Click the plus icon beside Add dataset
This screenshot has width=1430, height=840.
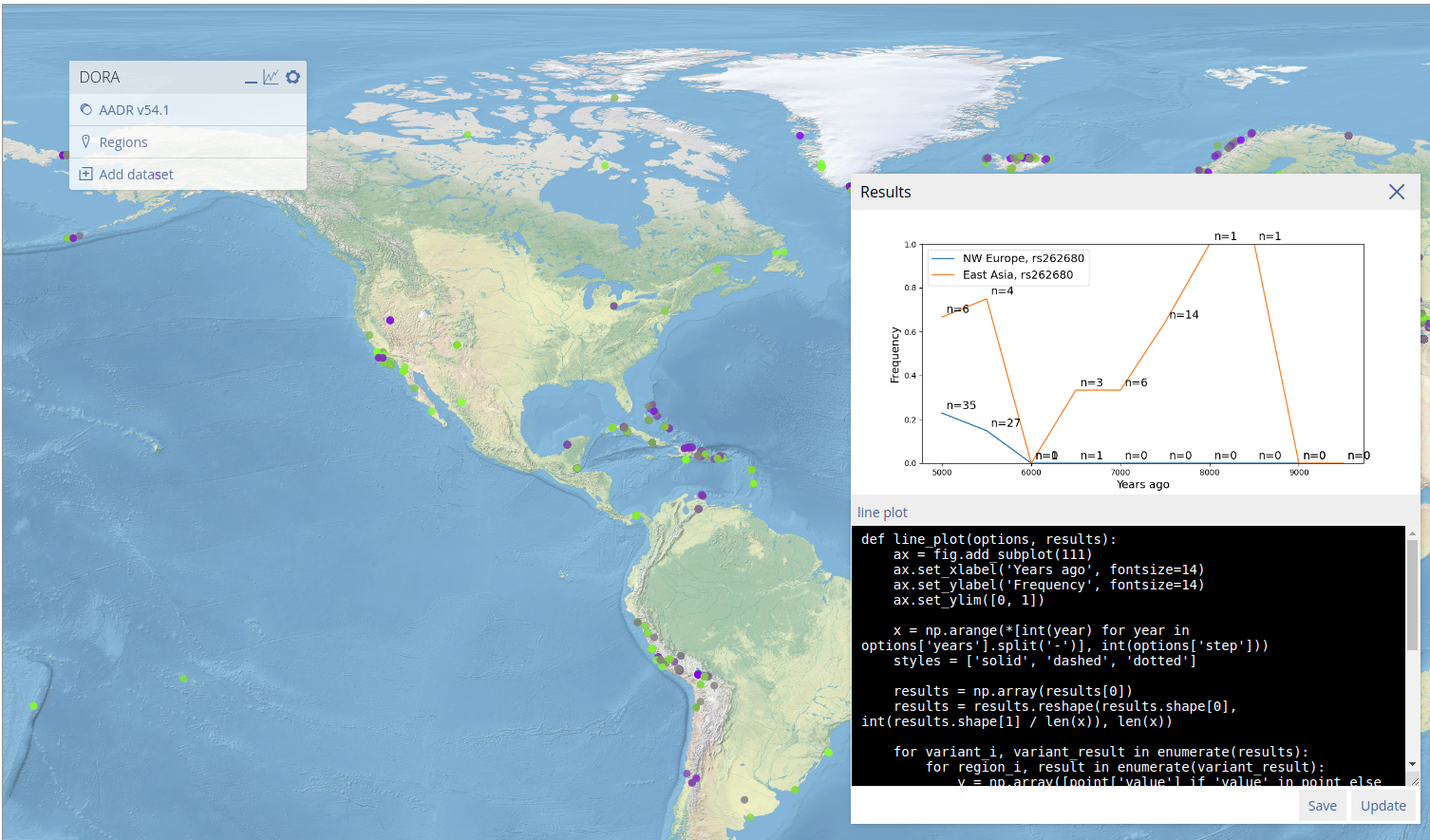pyautogui.click(x=85, y=174)
